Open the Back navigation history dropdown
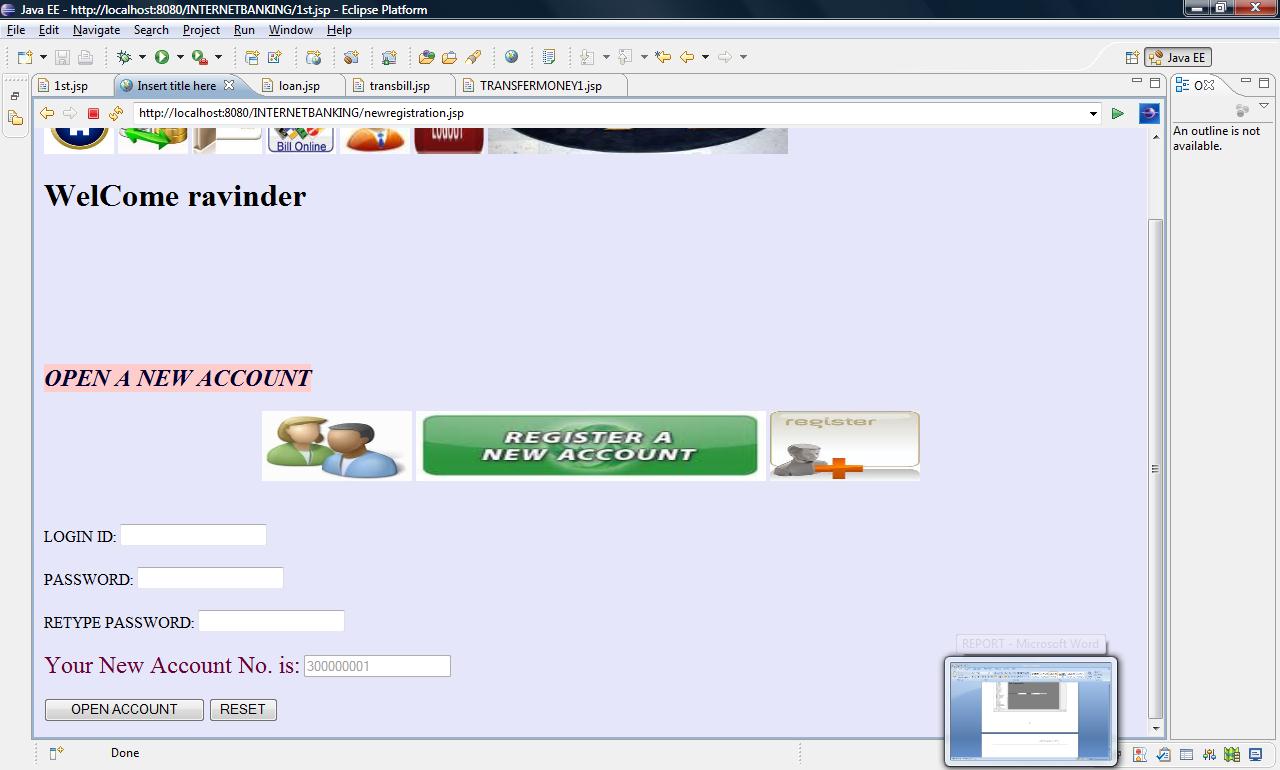Image resolution: width=1280 pixels, height=770 pixels. (705, 57)
